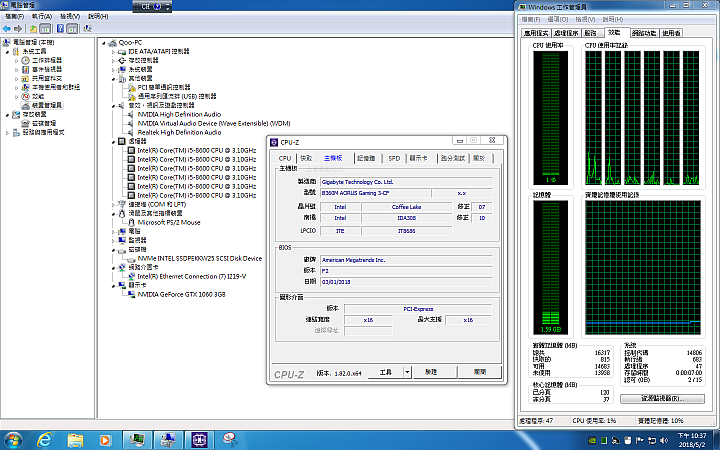Collapse the Qoo-PC root device node
Viewport: 720px width, 450px height.
(x=104, y=43)
